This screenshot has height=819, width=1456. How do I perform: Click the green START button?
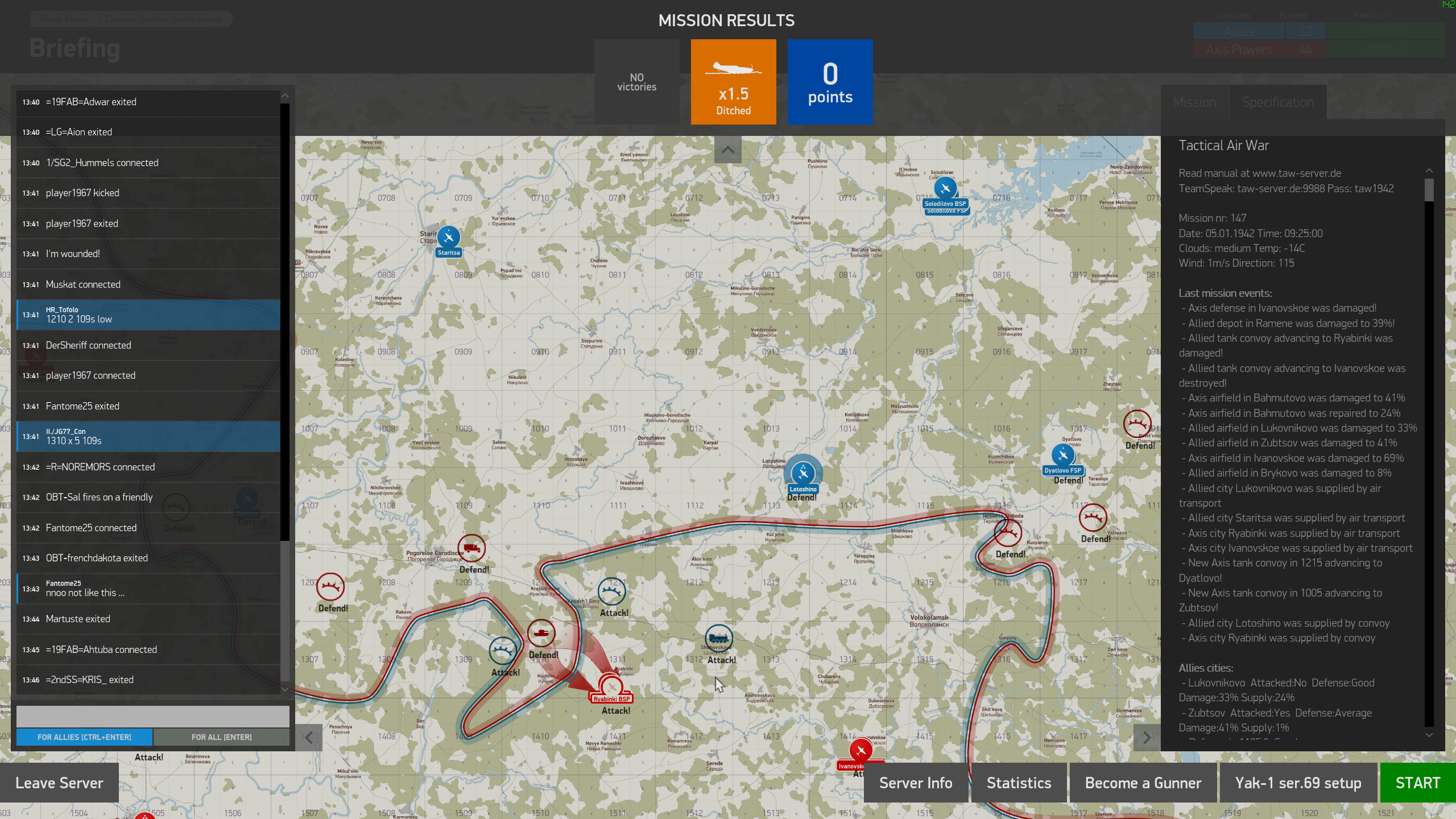pos(1417,783)
